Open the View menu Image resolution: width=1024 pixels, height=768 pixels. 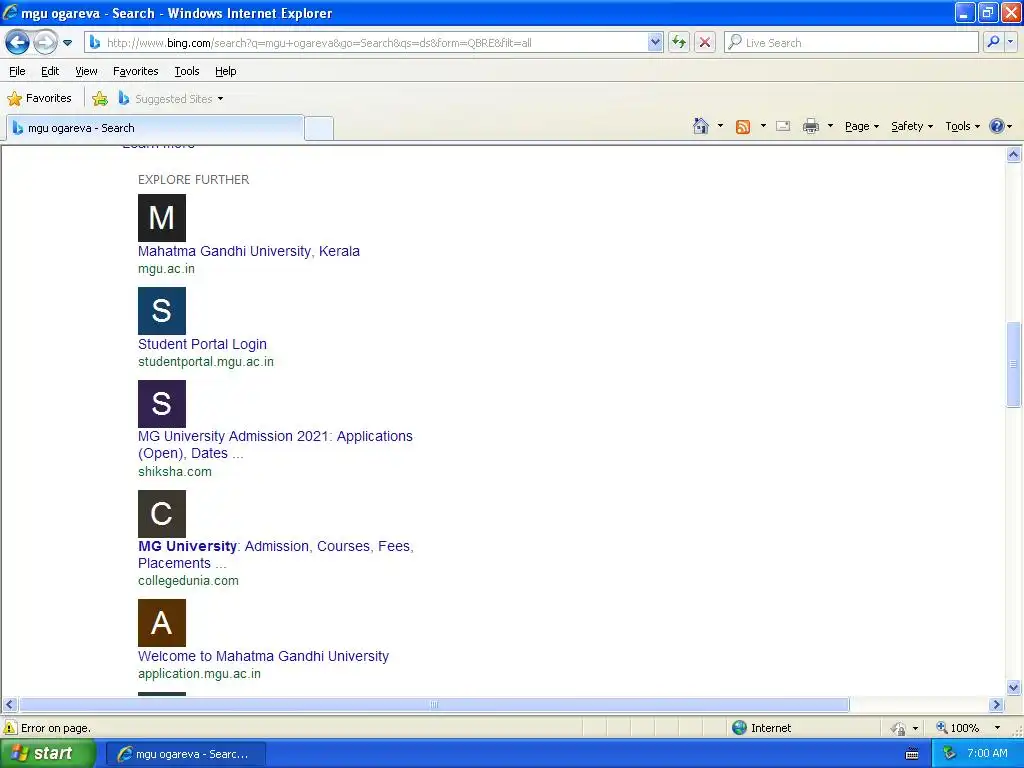coord(86,71)
